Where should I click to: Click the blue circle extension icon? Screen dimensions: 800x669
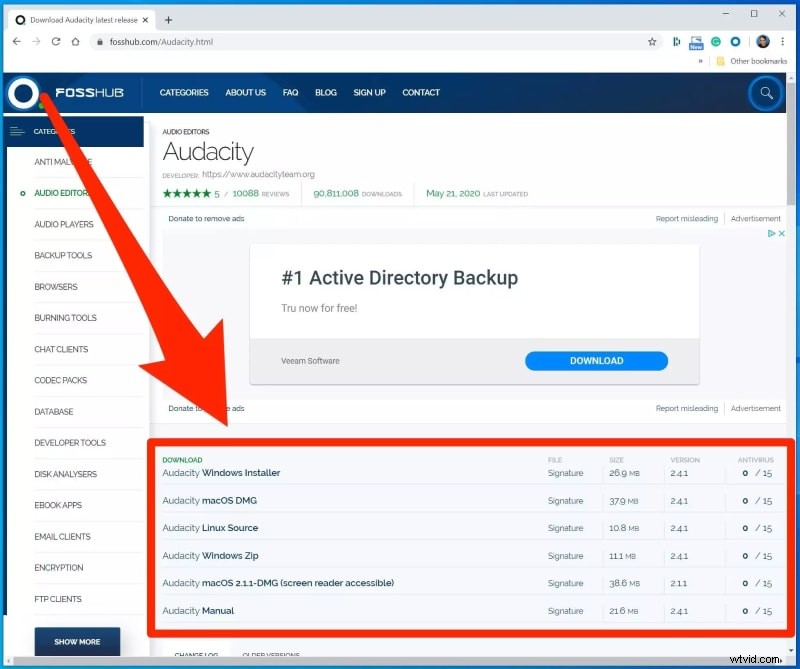tap(736, 42)
